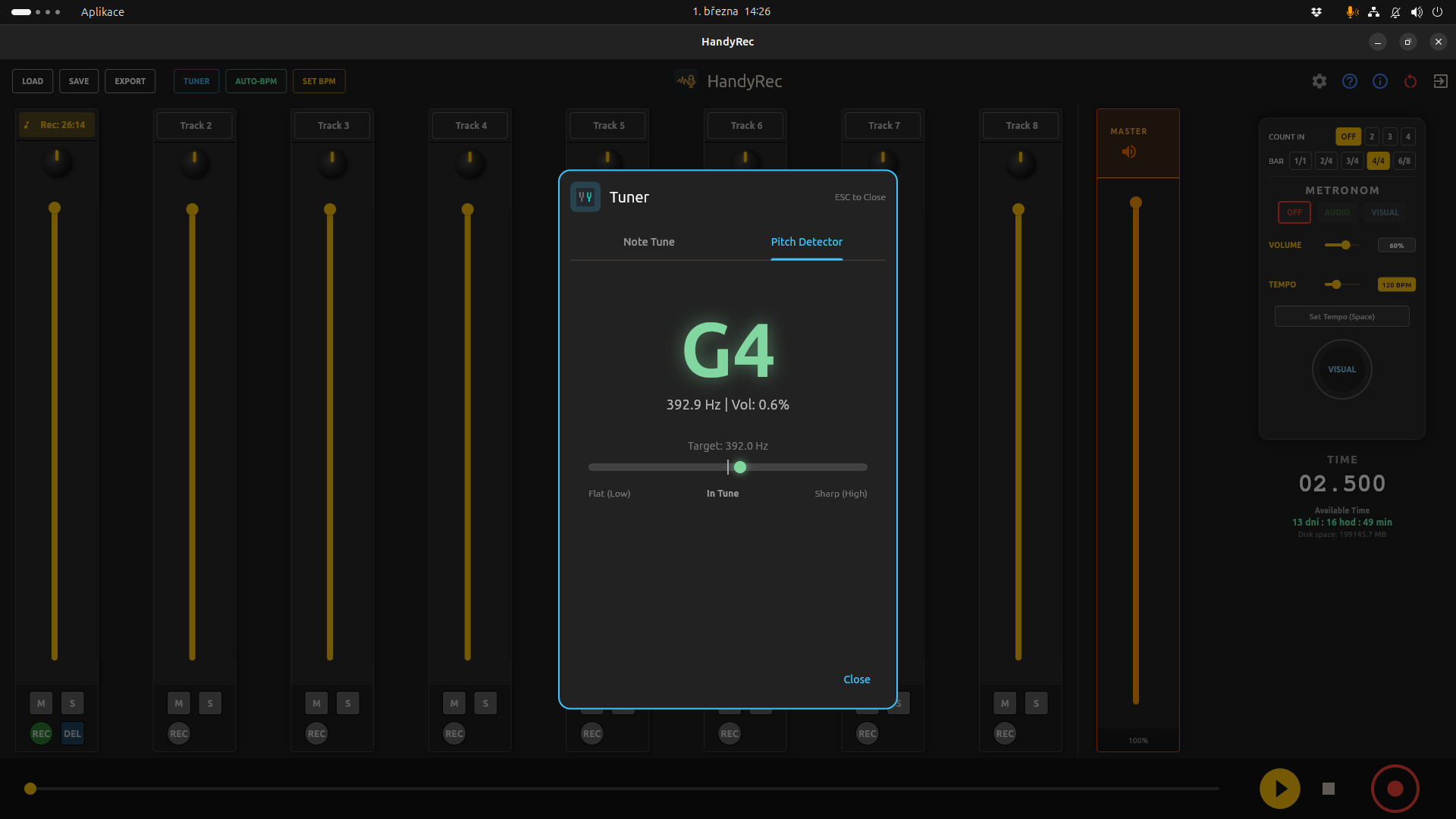Click the info icon in the header

coord(1380,81)
